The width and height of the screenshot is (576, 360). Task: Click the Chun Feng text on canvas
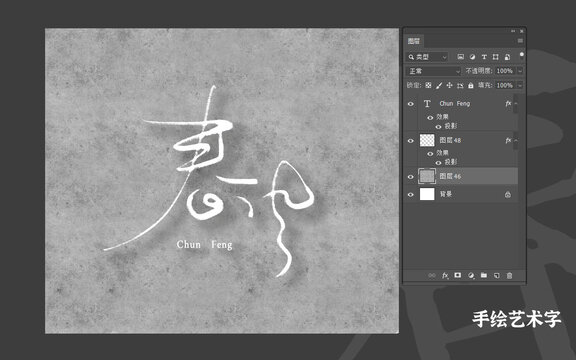click(x=204, y=245)
